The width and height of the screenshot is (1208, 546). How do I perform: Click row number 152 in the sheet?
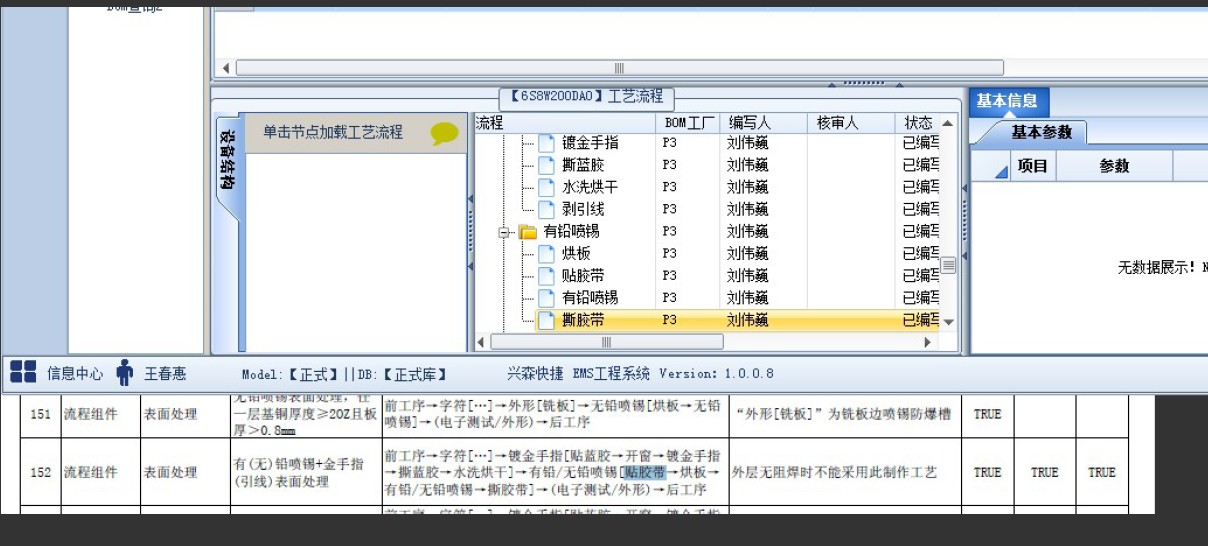40,472
